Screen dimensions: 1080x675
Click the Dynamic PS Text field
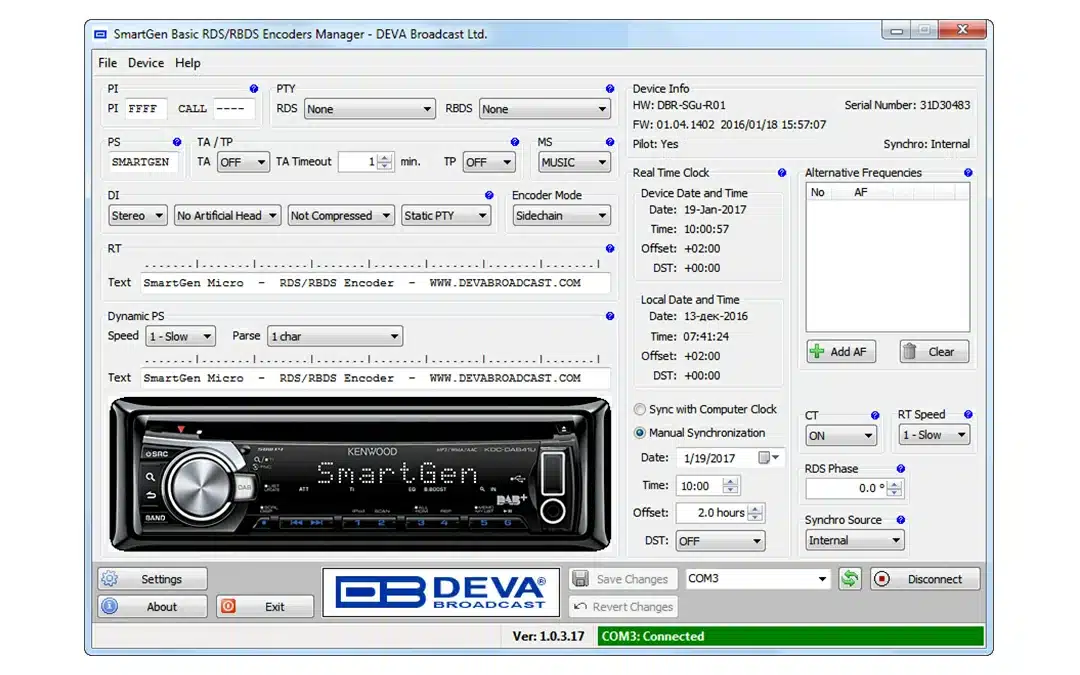point(375,377)
